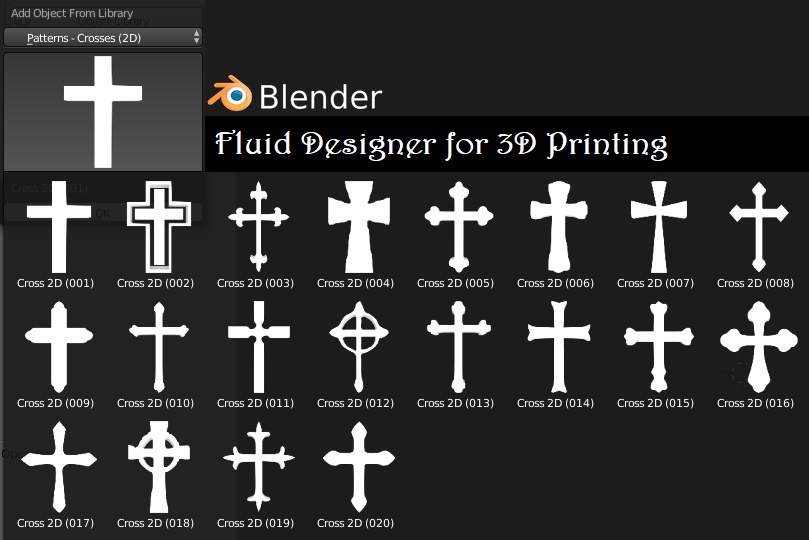This screenshot has width=809, height=540.
Task: Click the large cross preview thumbnail
Action: tap(103, 111)
